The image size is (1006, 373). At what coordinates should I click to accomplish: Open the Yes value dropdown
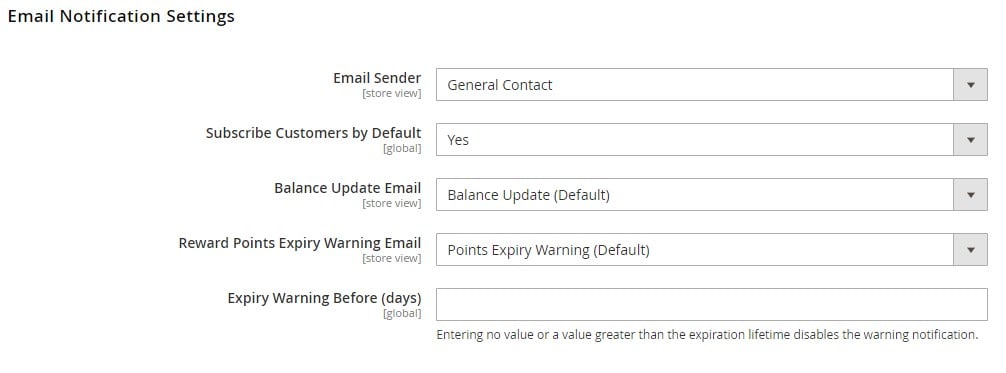[x=712, y=140]
